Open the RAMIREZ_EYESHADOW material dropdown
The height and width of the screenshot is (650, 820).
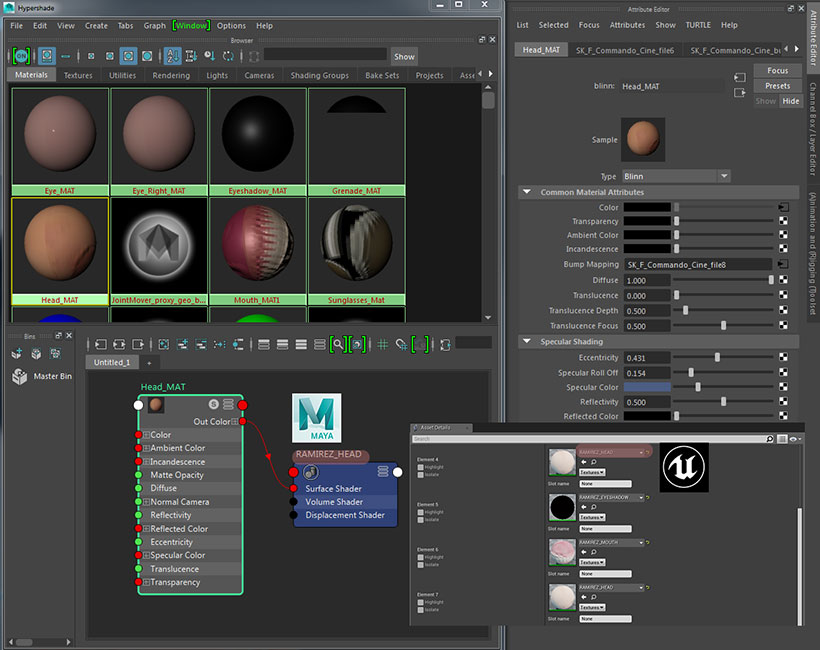tap(611, 498)
